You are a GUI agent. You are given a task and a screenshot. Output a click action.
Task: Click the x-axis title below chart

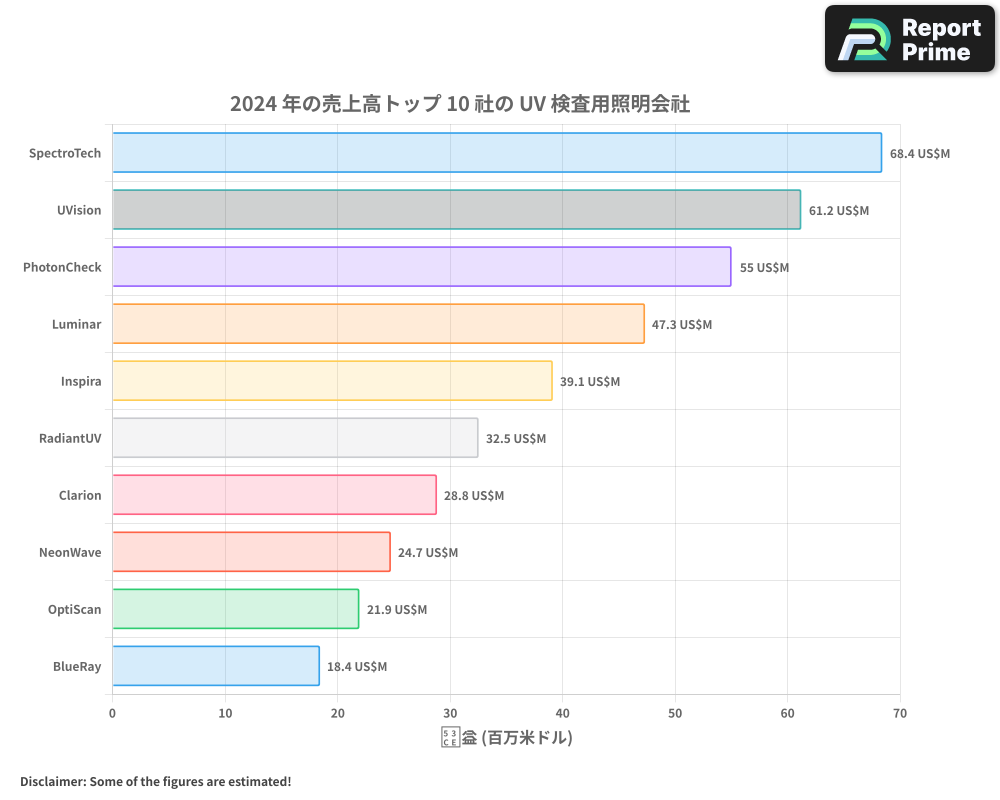click(506, 739)
